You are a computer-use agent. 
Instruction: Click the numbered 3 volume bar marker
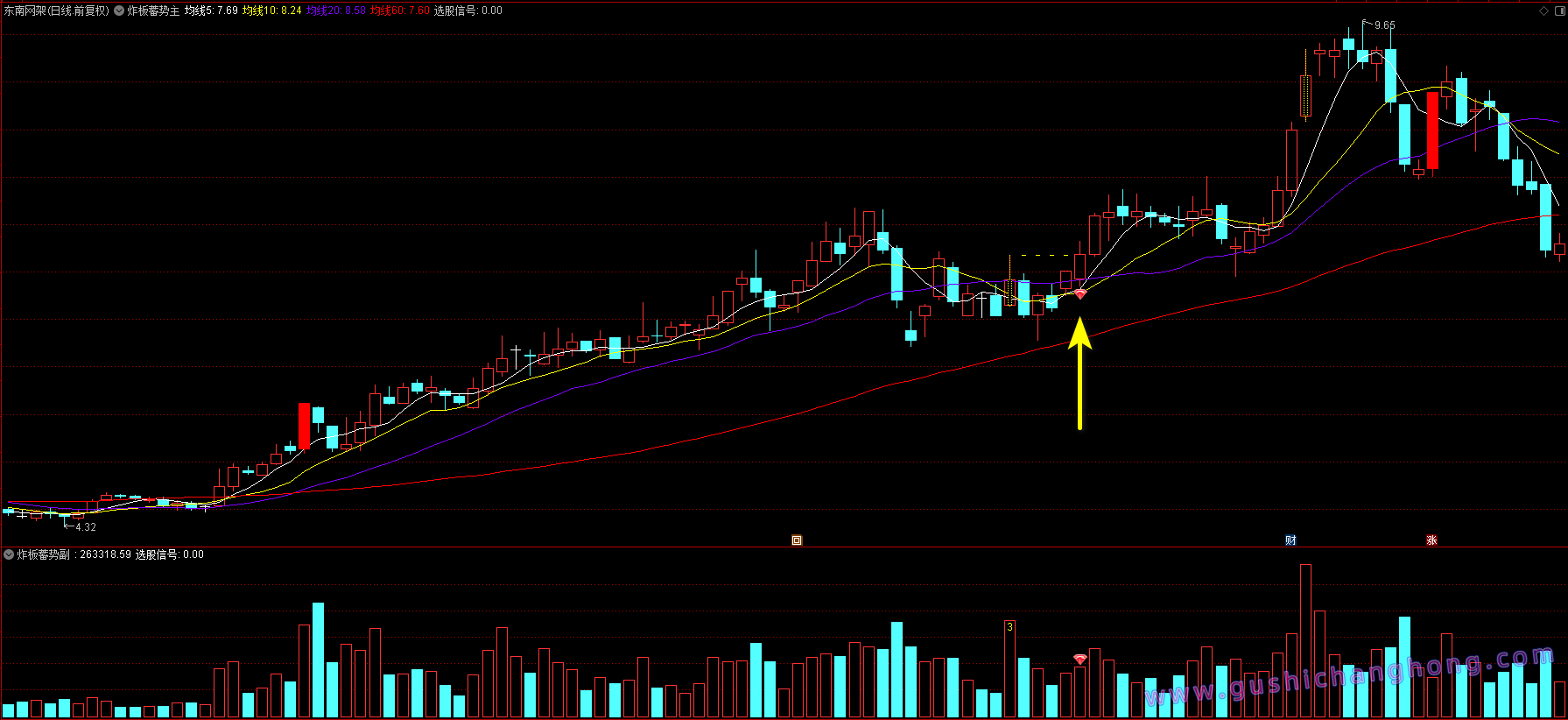(1009, 627)
